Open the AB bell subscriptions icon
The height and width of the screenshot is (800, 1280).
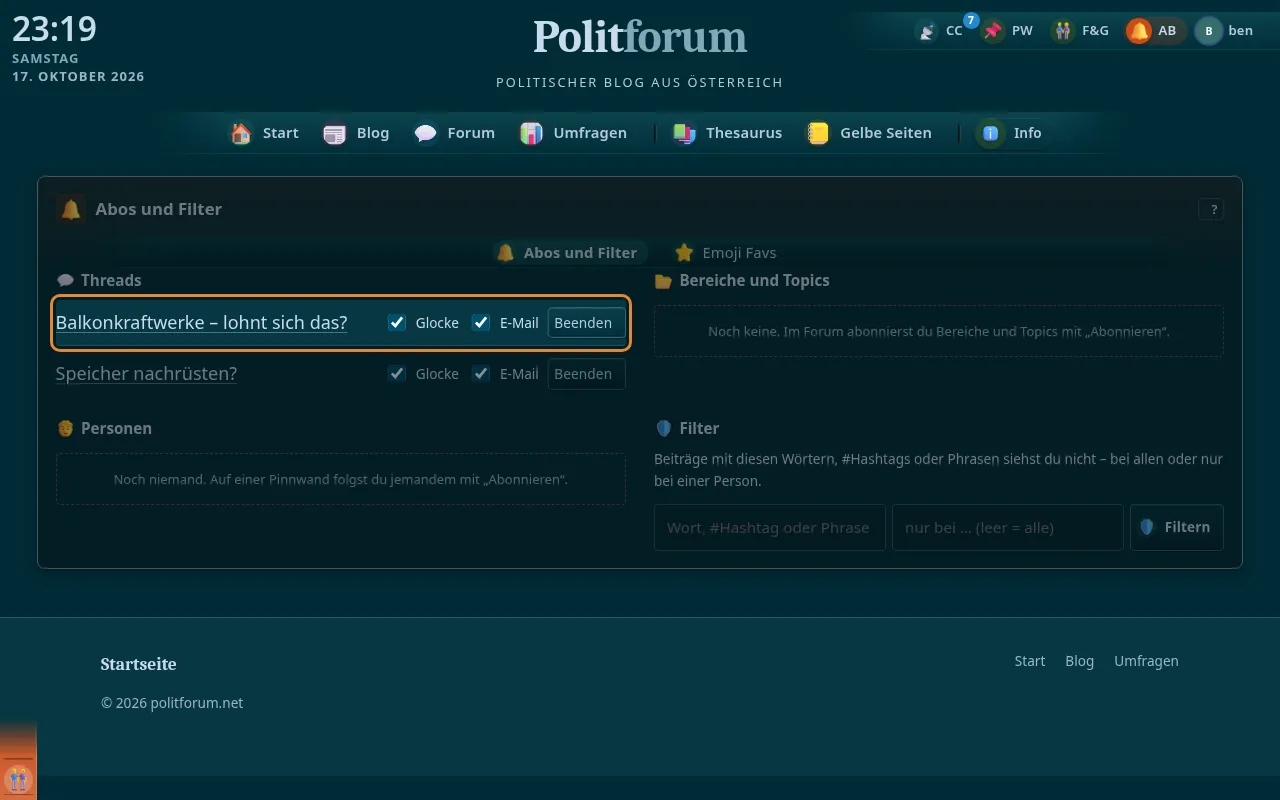tap(1139, 31)
